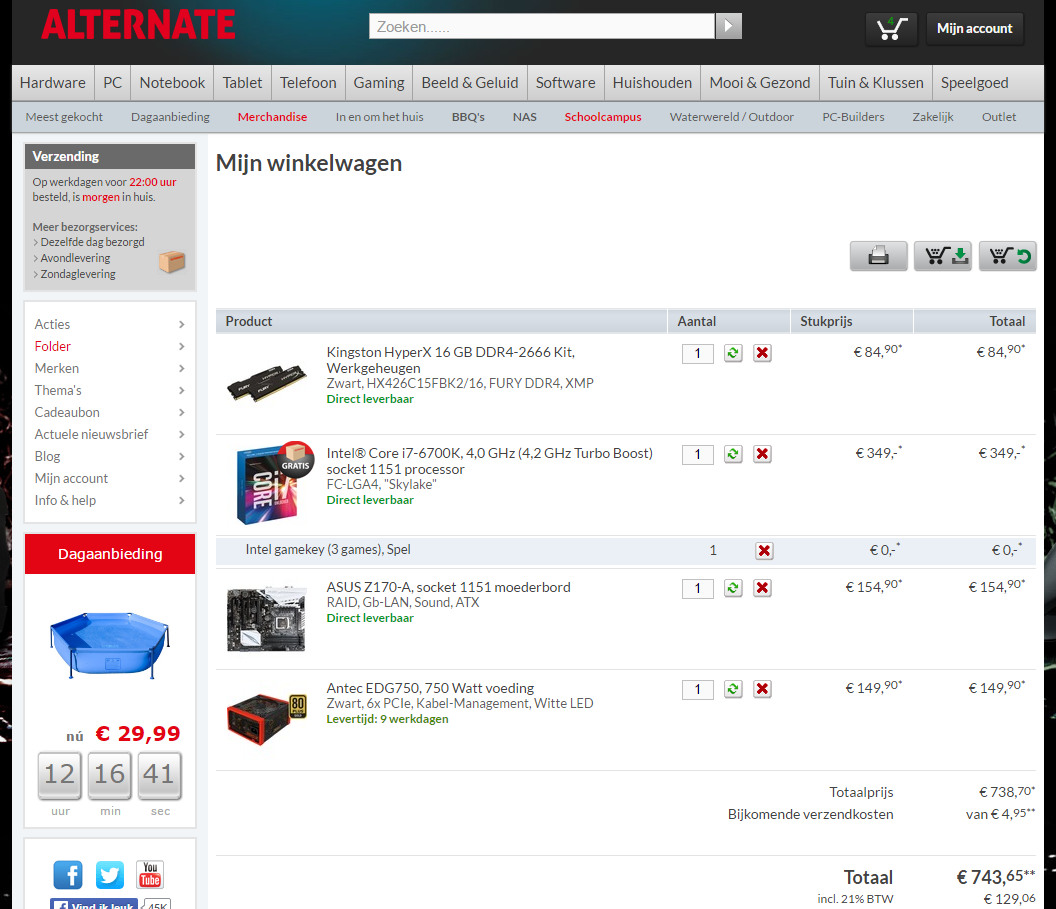1056x909 pixels.
Task: Open the Outlet link
Action: tap(999, 117)
